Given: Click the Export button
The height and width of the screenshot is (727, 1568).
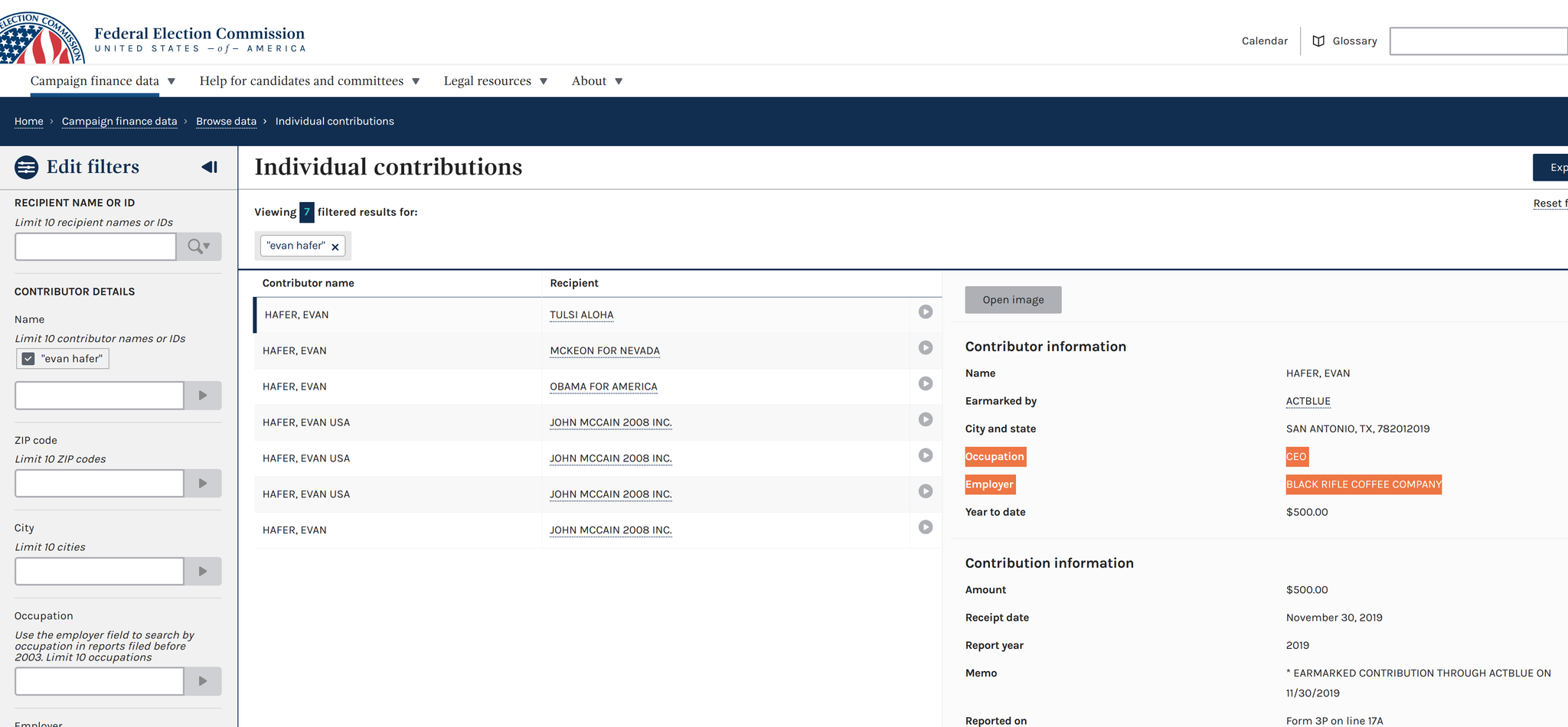Looking at the screenshot, I should coord(1550,168).
